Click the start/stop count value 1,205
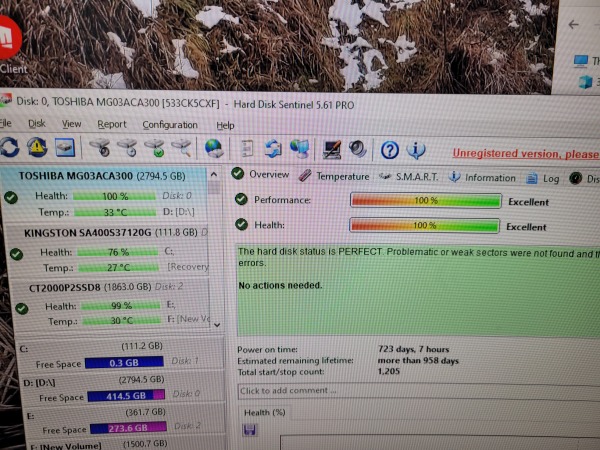The width and height of the screenshot is (600, 450). (389, 371)
